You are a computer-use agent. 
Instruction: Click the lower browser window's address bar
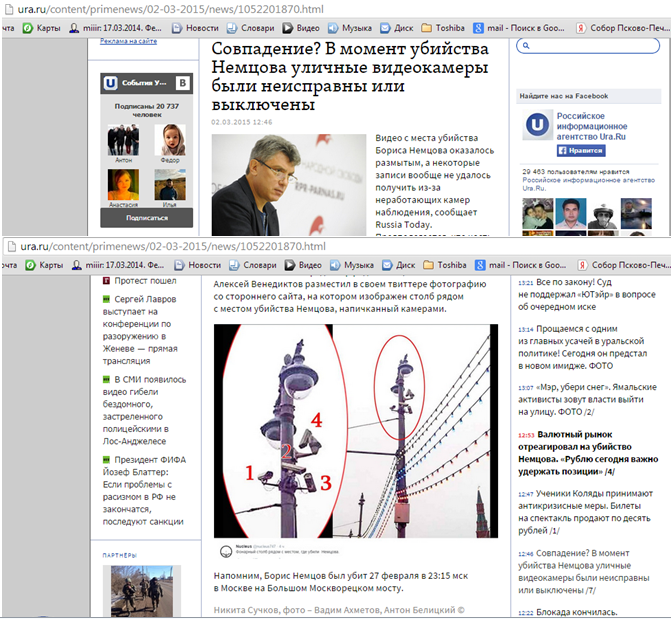pyautogui.click(x=173, y=246)
